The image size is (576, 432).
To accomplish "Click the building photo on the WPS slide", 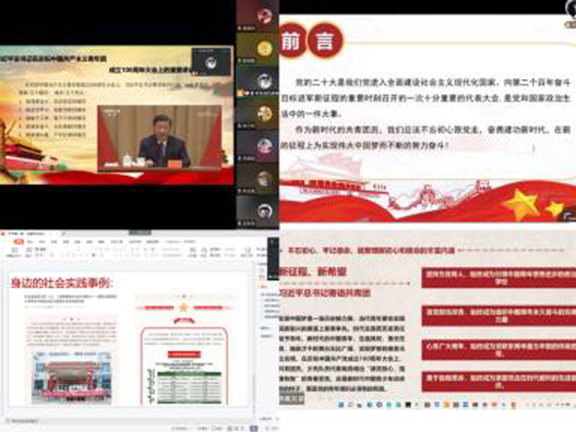I will click(72, 377).
